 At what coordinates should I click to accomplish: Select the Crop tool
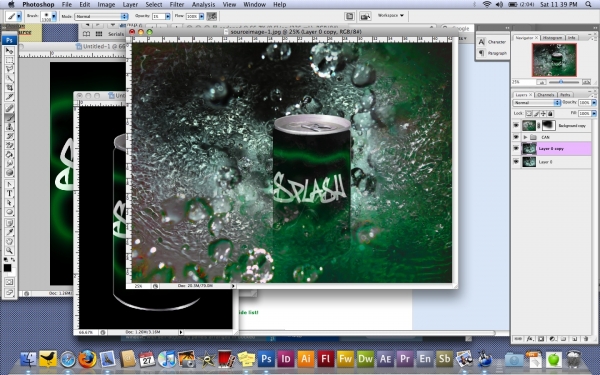(x=9, y=87)
